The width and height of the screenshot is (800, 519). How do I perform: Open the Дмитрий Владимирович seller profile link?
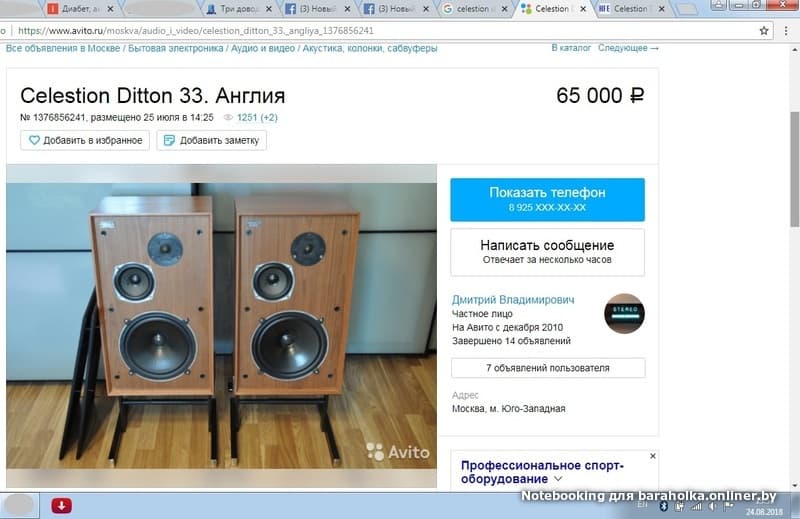(513, 300)
